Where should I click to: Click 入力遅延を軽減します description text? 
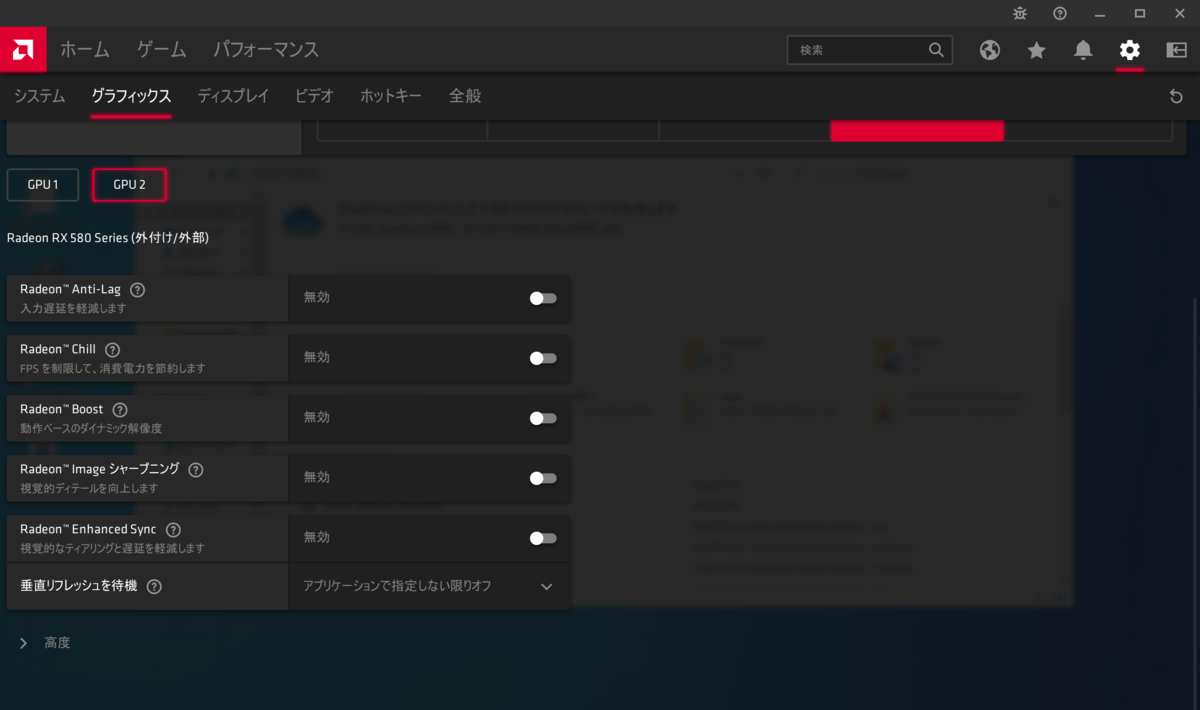click(x=73, y=309)
